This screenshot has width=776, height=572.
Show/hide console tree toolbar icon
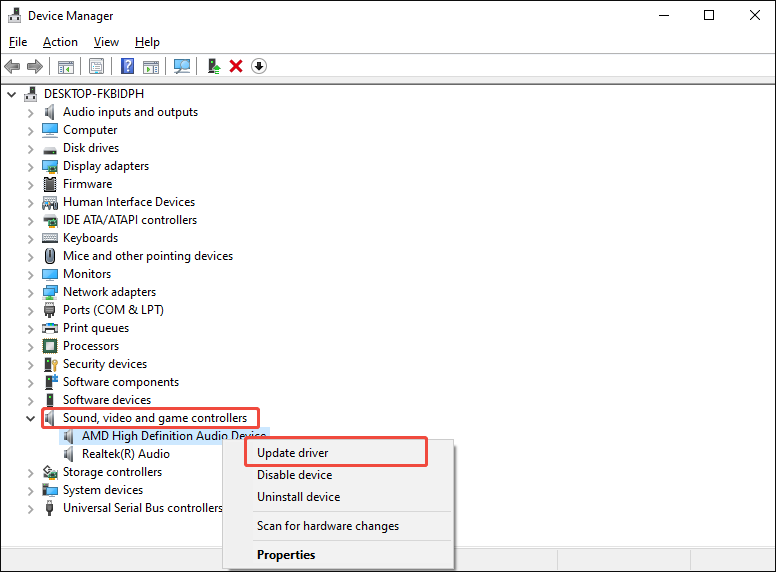(66, 66)
